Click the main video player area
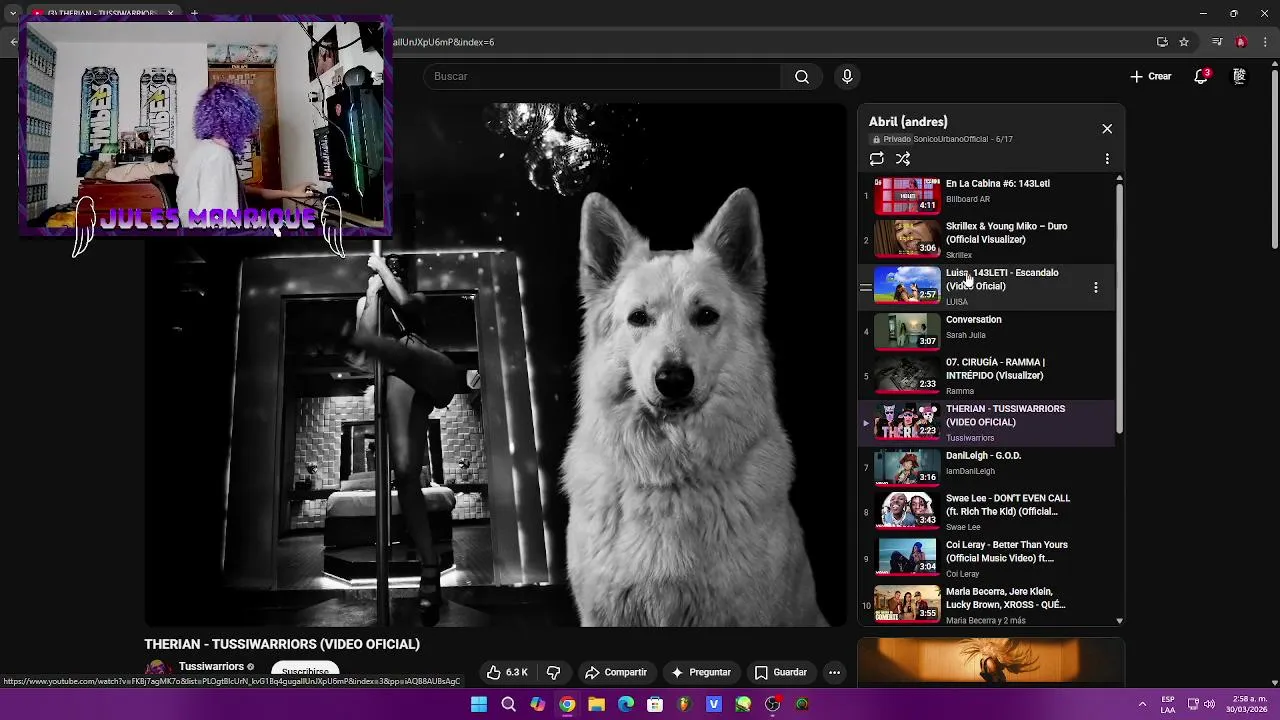 coord(496,365)
